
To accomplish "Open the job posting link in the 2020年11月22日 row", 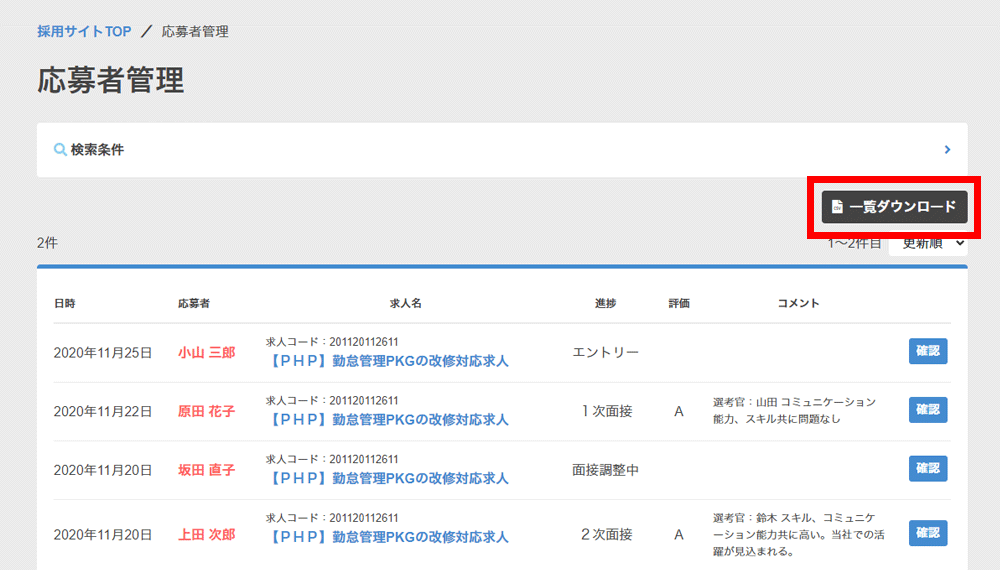I will point(390,420).
